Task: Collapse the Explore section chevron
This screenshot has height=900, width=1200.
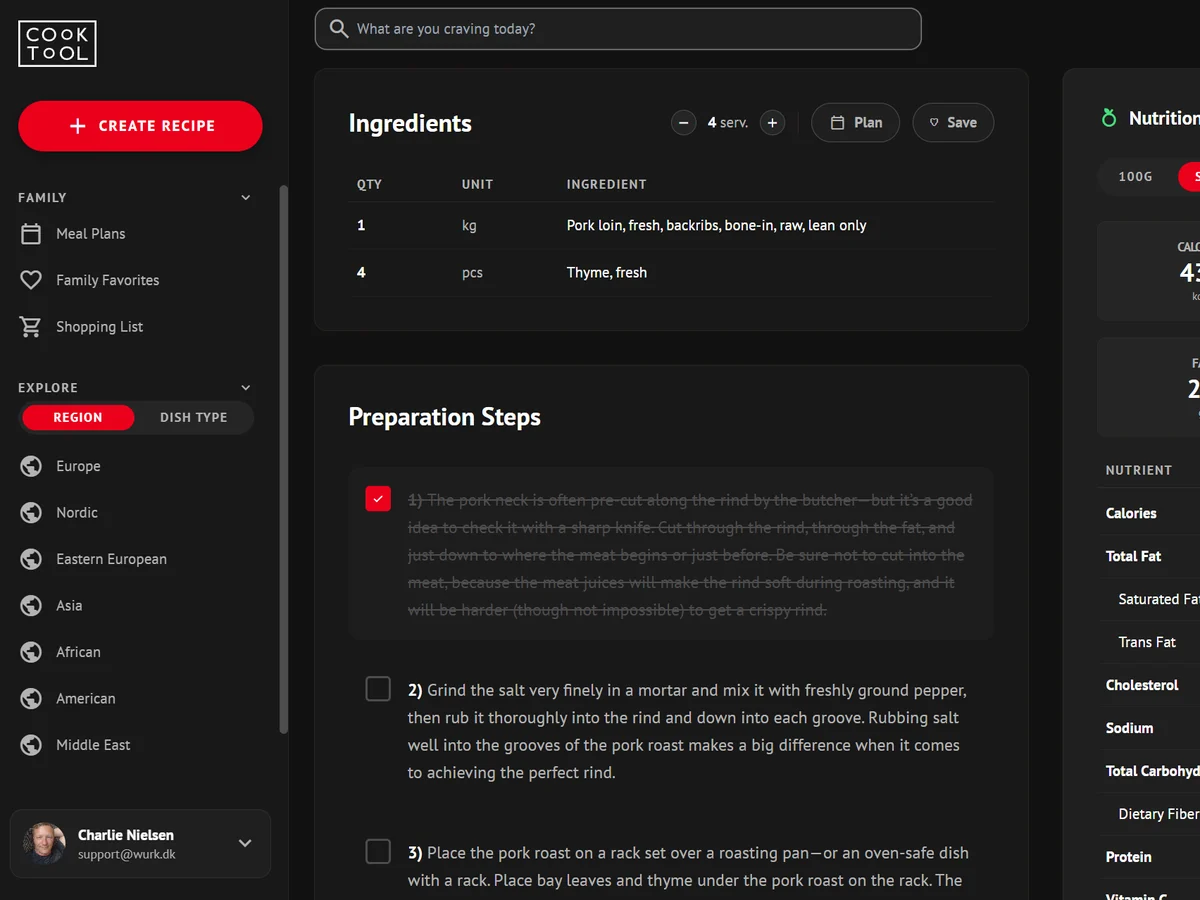Action: click(x=246, y=388)
